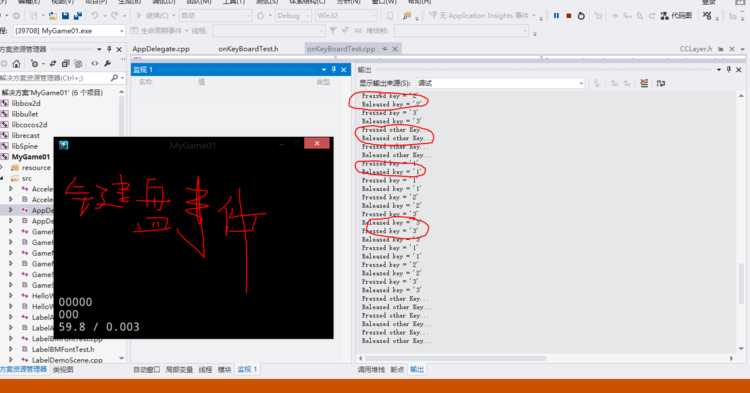Image resolution: width=750 pixels, height=393 pixels.
Task: Select libcocos2d project in tree
Action: (x=30, y=125)
